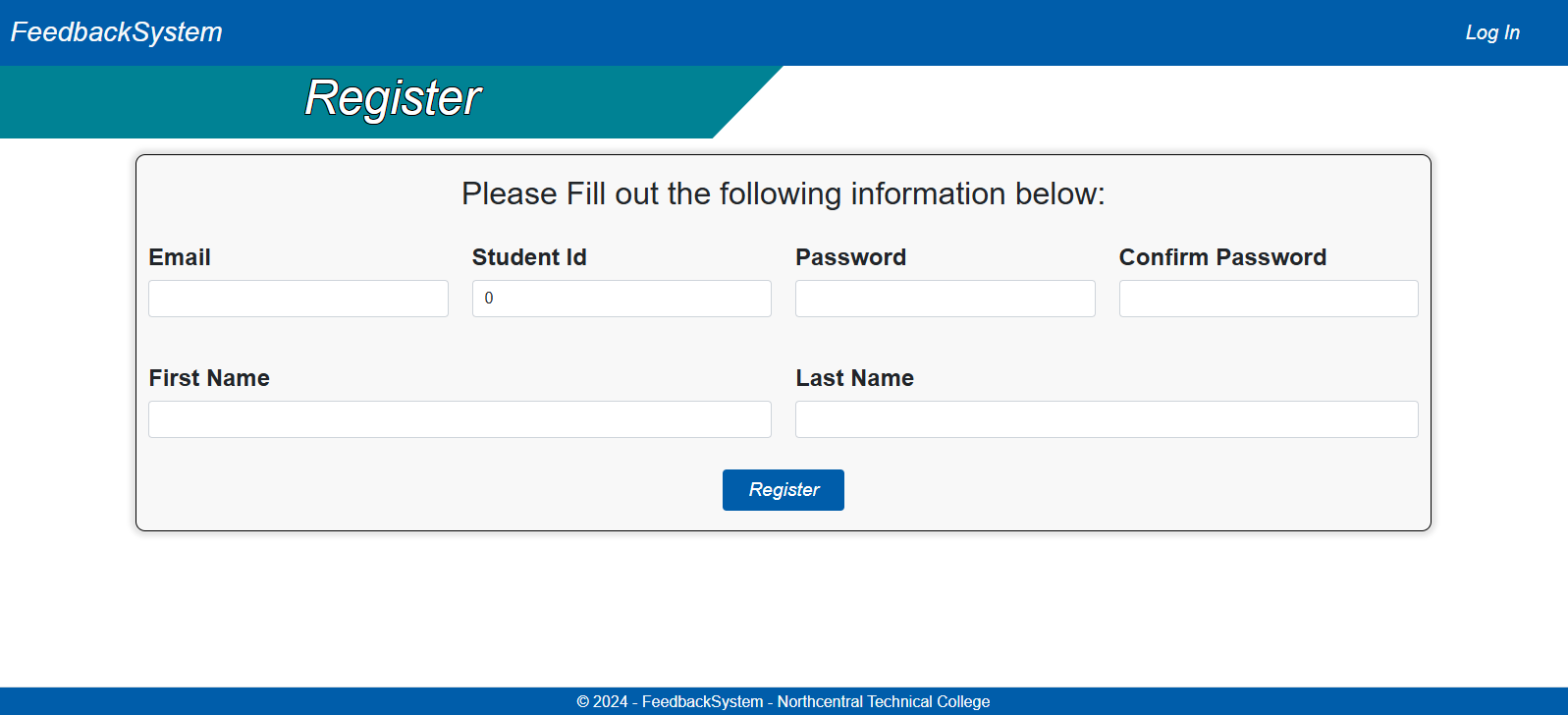Open the Log In page

(1491, 32)
